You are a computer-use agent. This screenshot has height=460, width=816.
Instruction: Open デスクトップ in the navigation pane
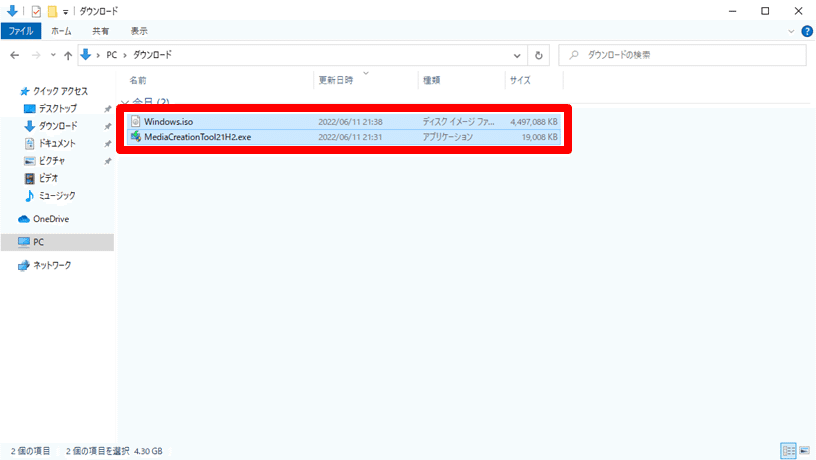pyautogui.click(x=57, y=108)
